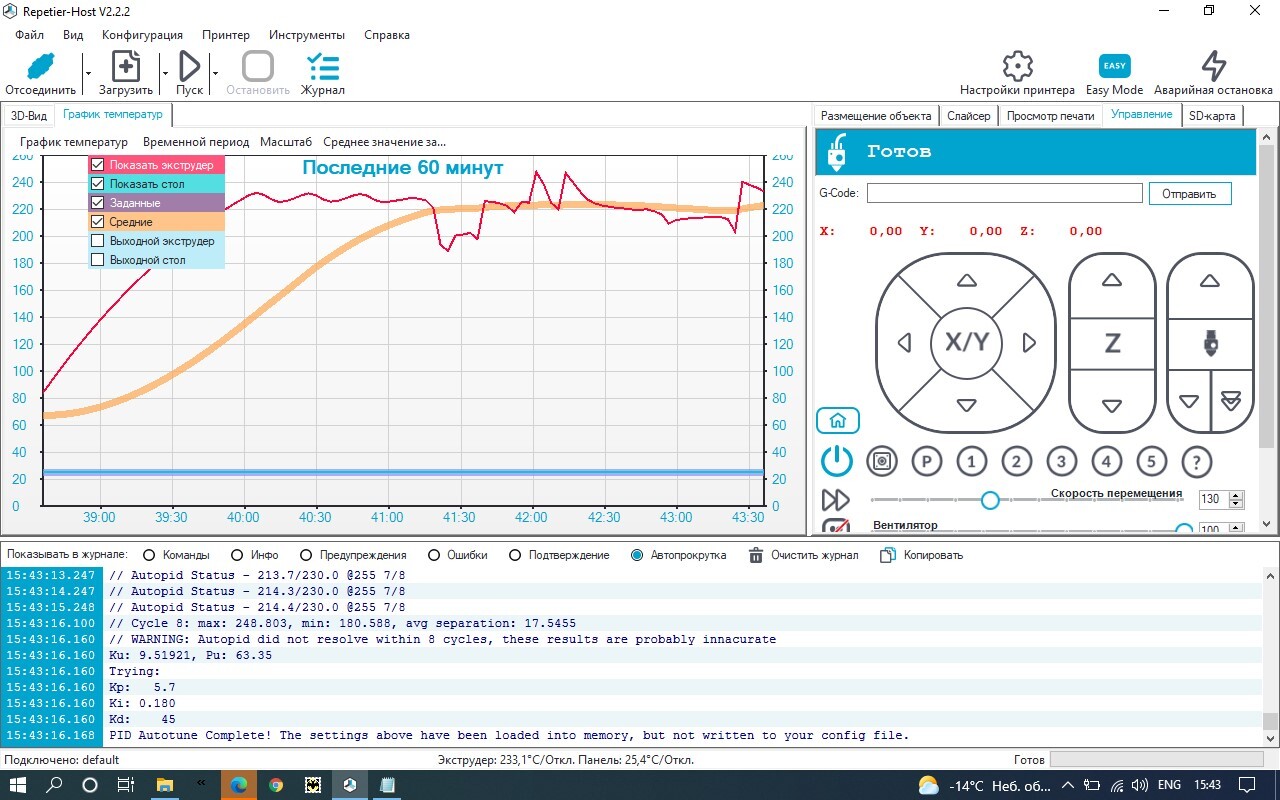
Task: Uncheck the Средние checkbox
Action: (97, 222)
